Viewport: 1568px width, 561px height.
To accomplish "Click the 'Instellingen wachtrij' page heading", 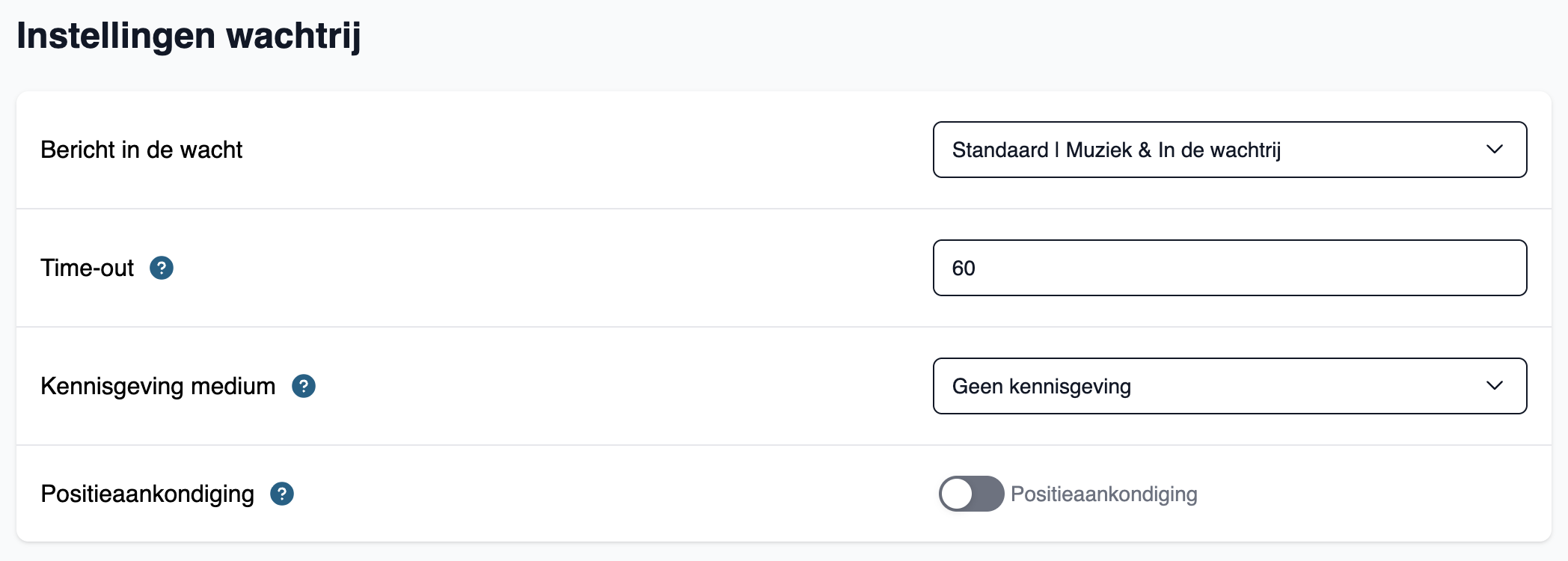I will point(189,36).
